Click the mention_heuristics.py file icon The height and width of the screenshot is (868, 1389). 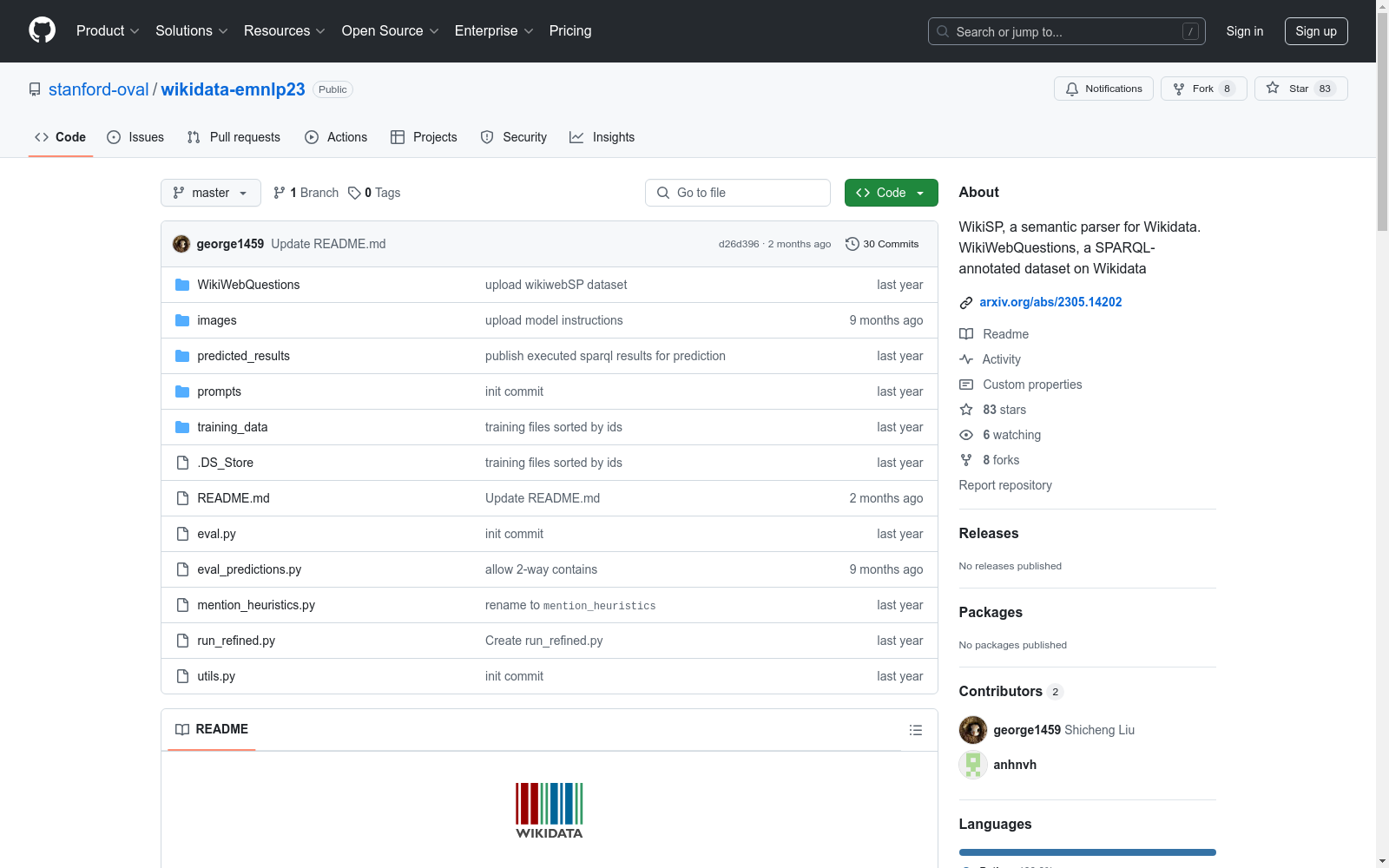tap(182, 605)
